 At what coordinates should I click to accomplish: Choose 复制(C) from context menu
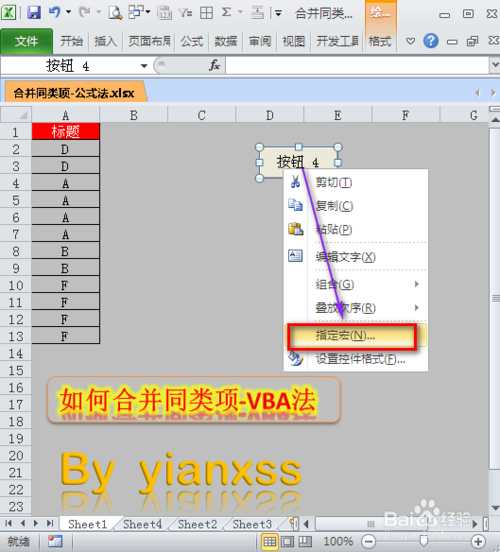pos(356,206)
